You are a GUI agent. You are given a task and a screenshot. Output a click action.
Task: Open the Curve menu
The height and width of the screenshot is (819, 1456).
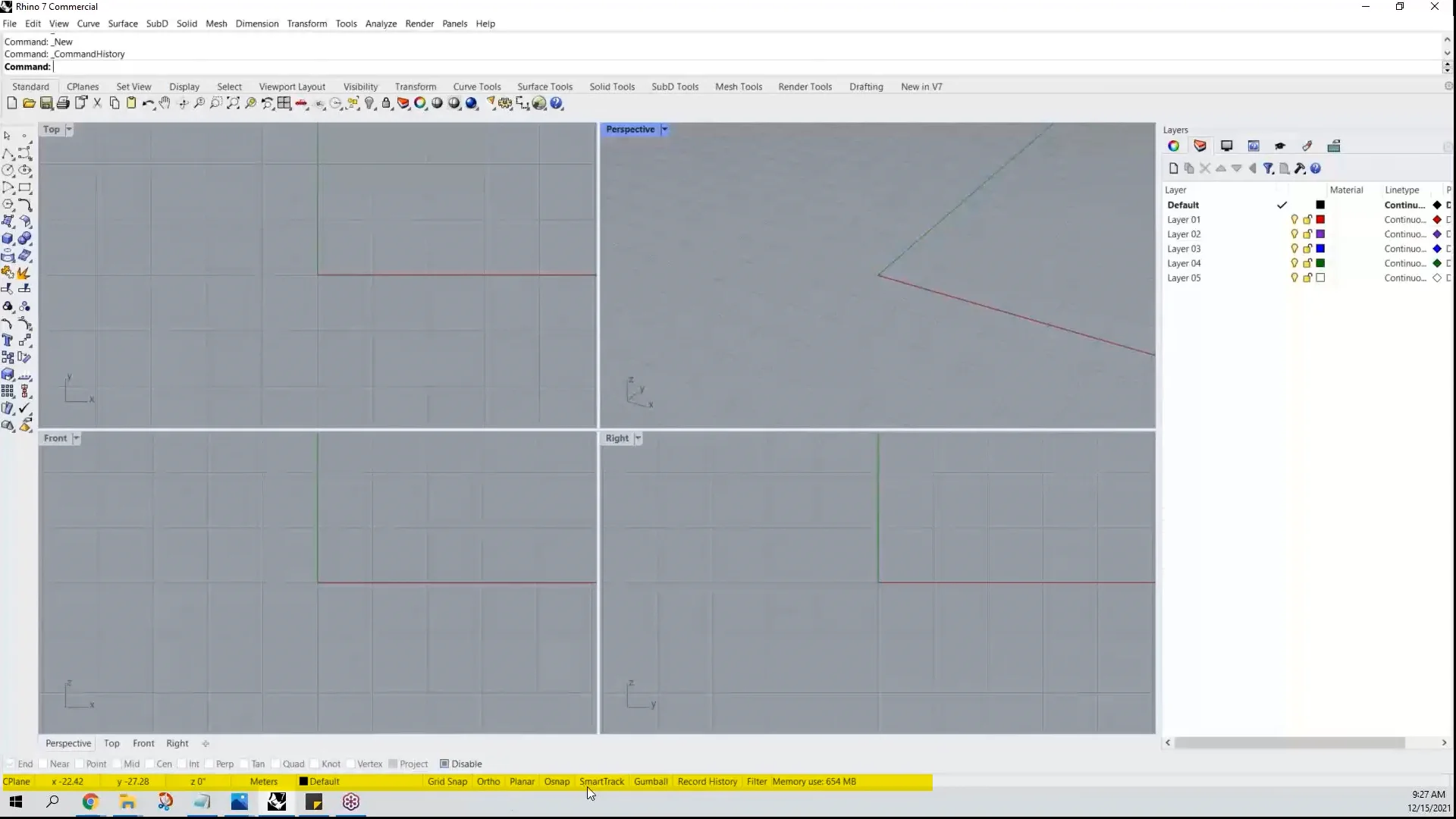[88, 24]
